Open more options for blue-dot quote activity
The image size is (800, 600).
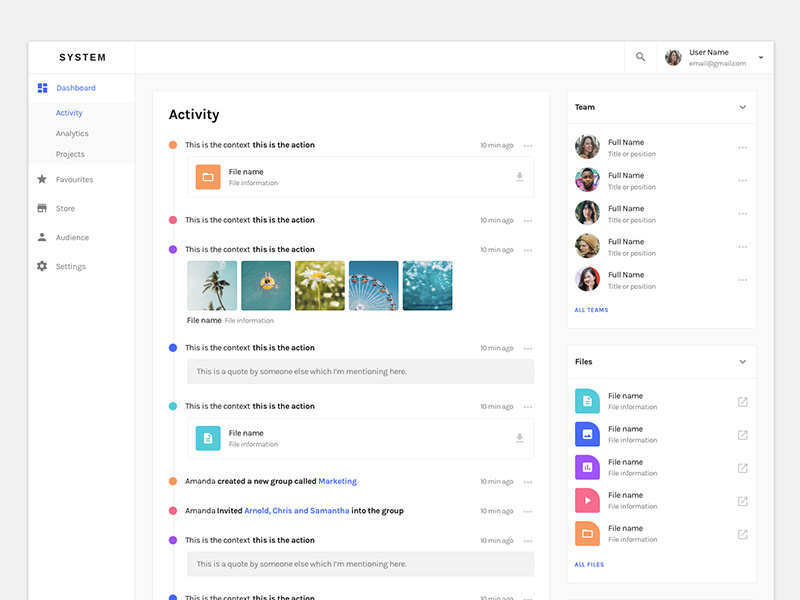pyautogui.click(x=528, y=349)
